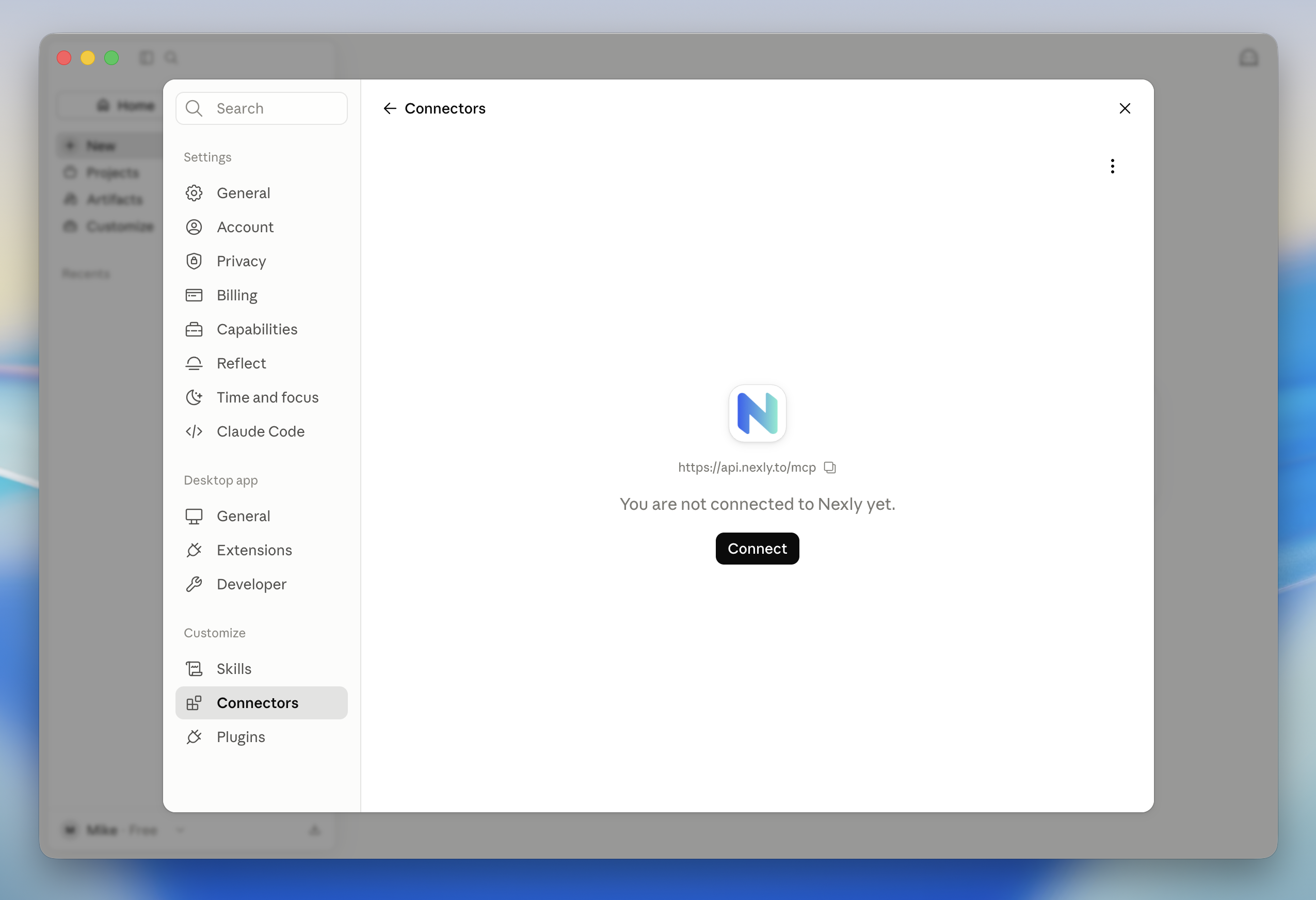
Task: Click the Nexly logo thumbnail
Action: (x=757, y=413)
